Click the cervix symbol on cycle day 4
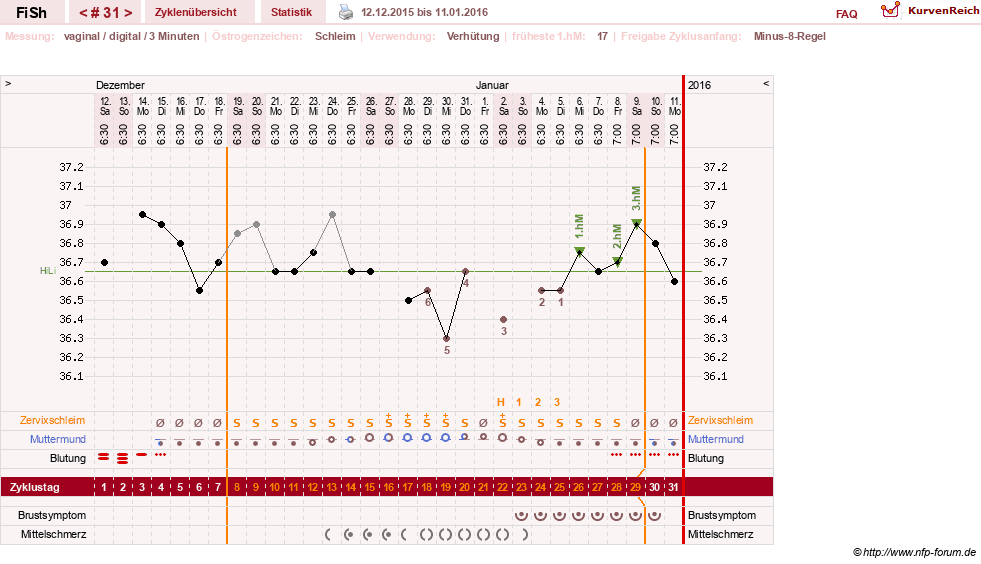The width and height of the screenshot is (981, 564). pos(161,442)
